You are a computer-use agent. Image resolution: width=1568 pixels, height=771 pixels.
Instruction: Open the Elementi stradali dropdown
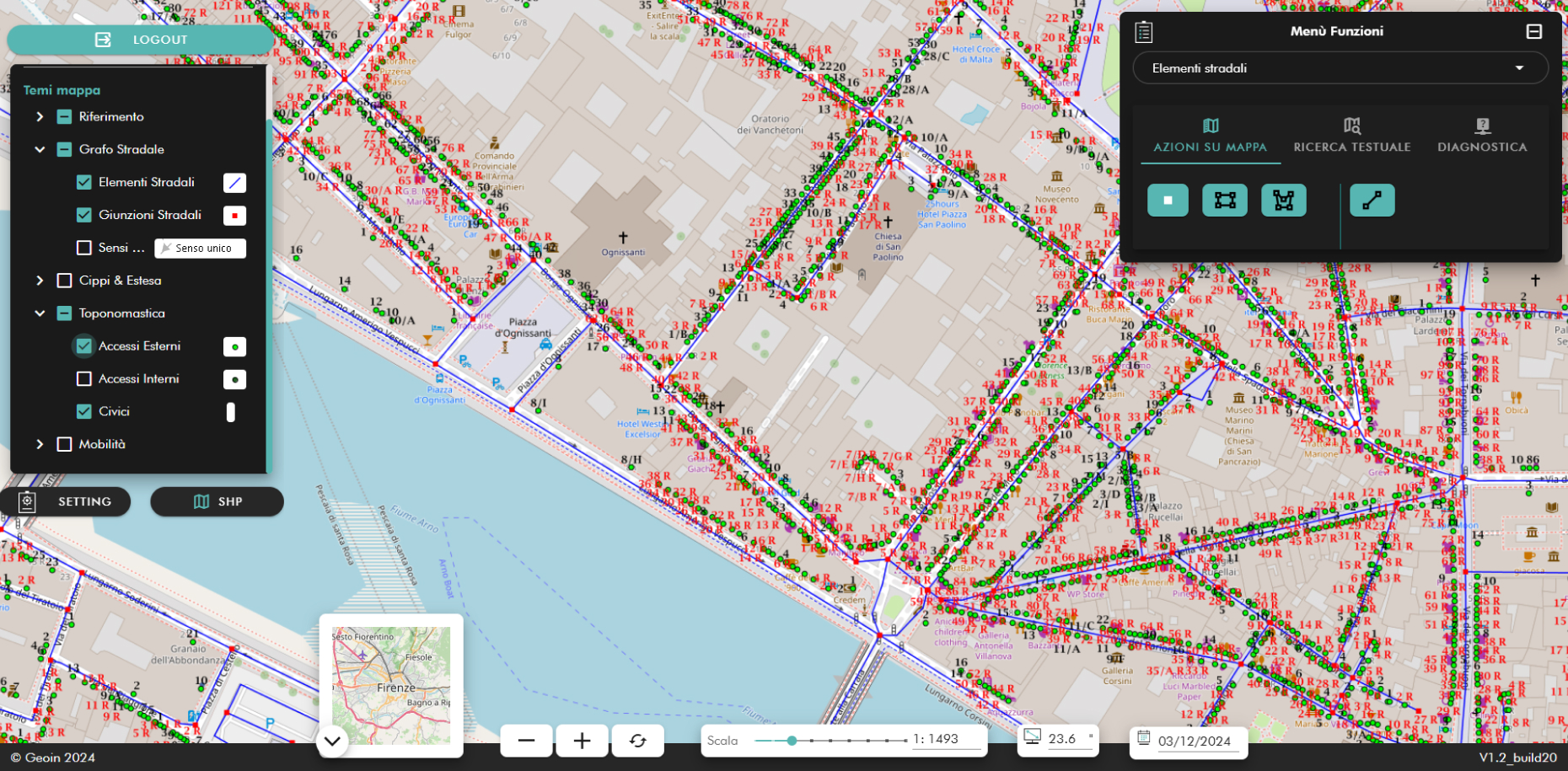click(1340, 68)
